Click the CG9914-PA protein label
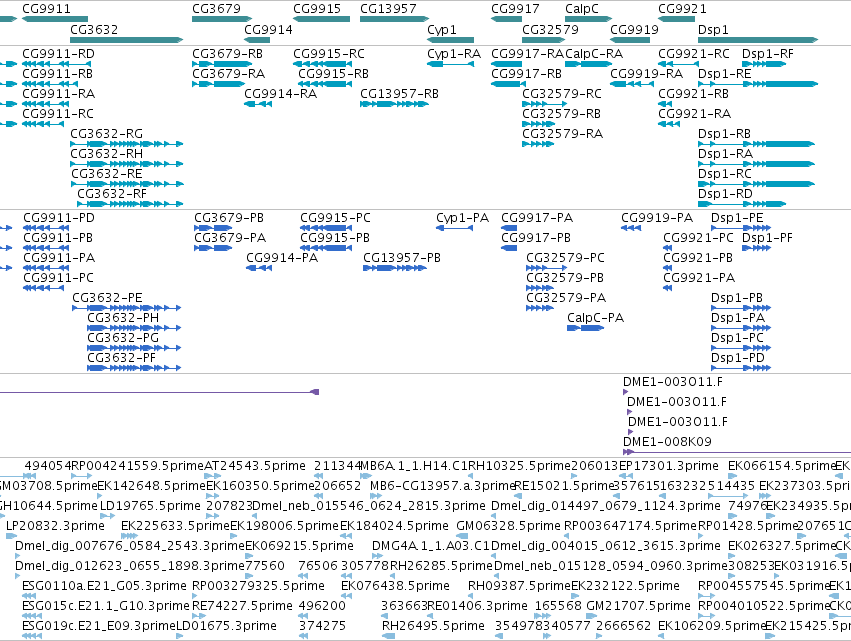Viewport: 851px width, 641px height. [282, 257]
